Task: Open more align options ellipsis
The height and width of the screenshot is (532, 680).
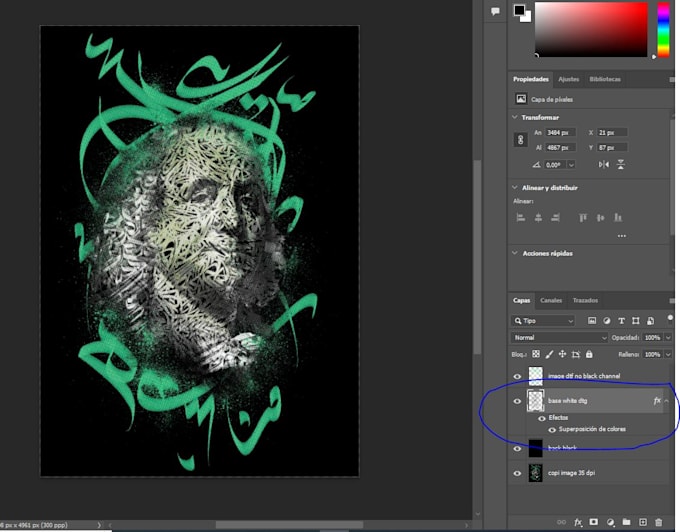Action: coord(621,236)
